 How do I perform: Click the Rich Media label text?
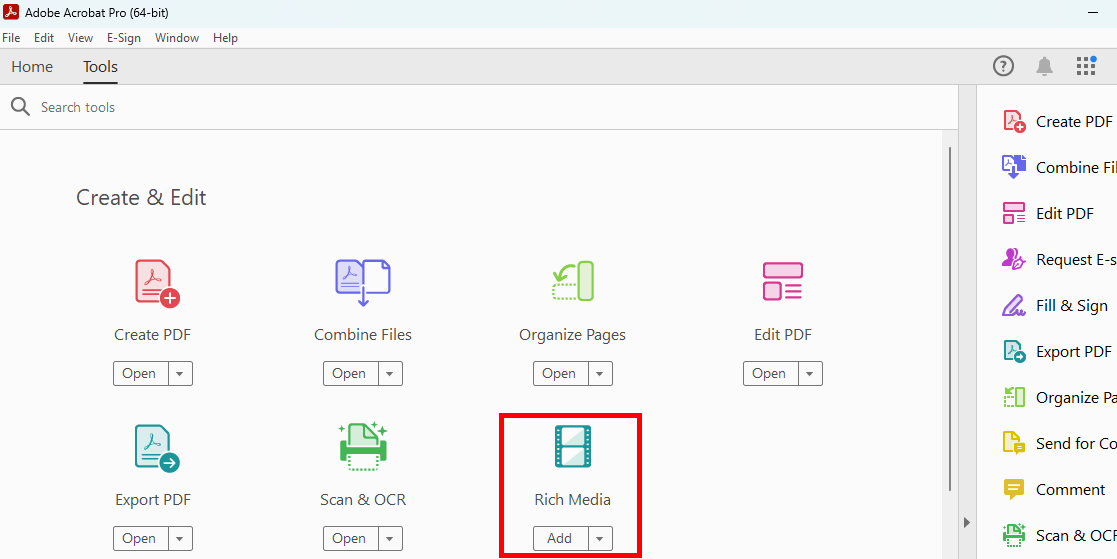point(573,500)
